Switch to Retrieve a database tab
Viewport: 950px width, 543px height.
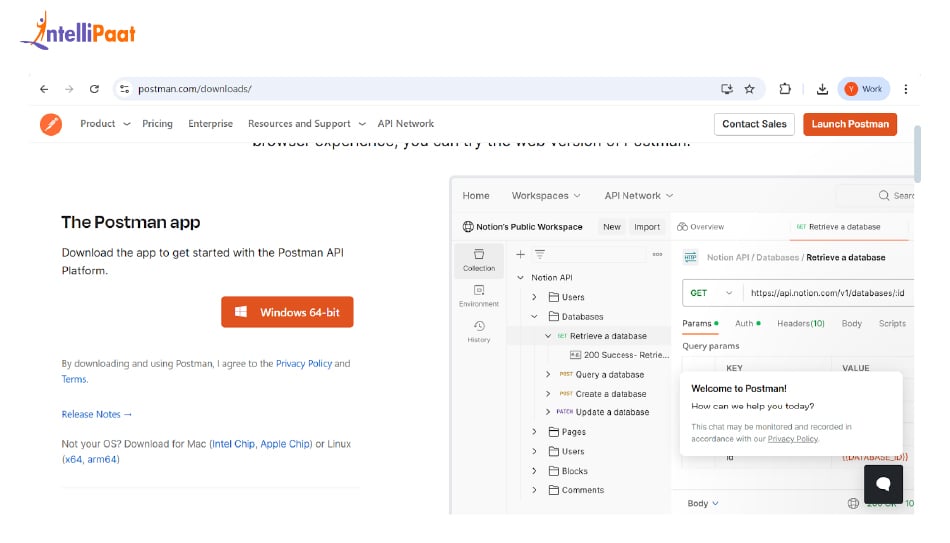(839, 227)
